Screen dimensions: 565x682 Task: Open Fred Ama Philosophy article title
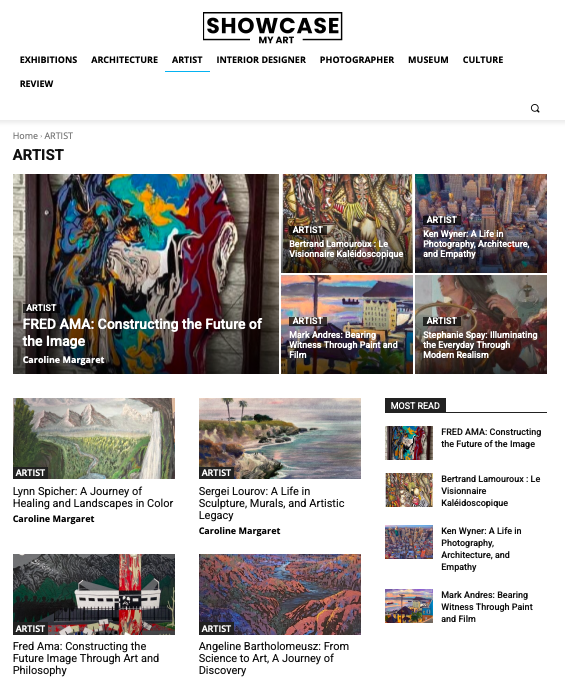pyautogui.click(x=86, y=658)
